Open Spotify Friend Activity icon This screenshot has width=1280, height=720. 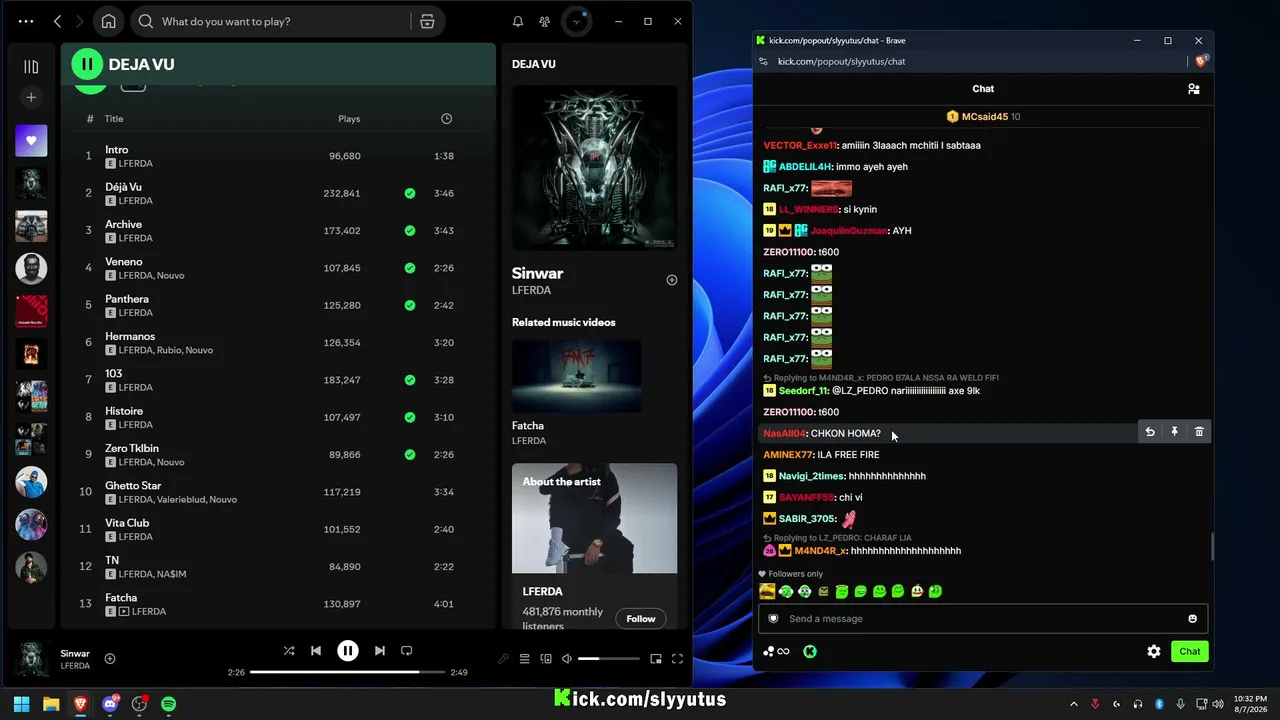(x=544, y=21)
